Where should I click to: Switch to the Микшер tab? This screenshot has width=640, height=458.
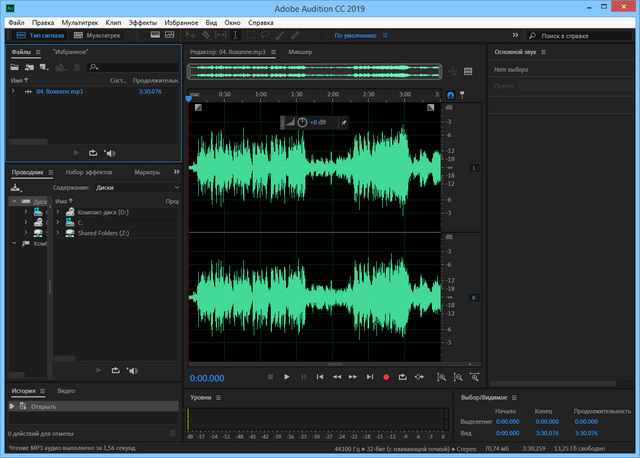(x=300, y=50)
